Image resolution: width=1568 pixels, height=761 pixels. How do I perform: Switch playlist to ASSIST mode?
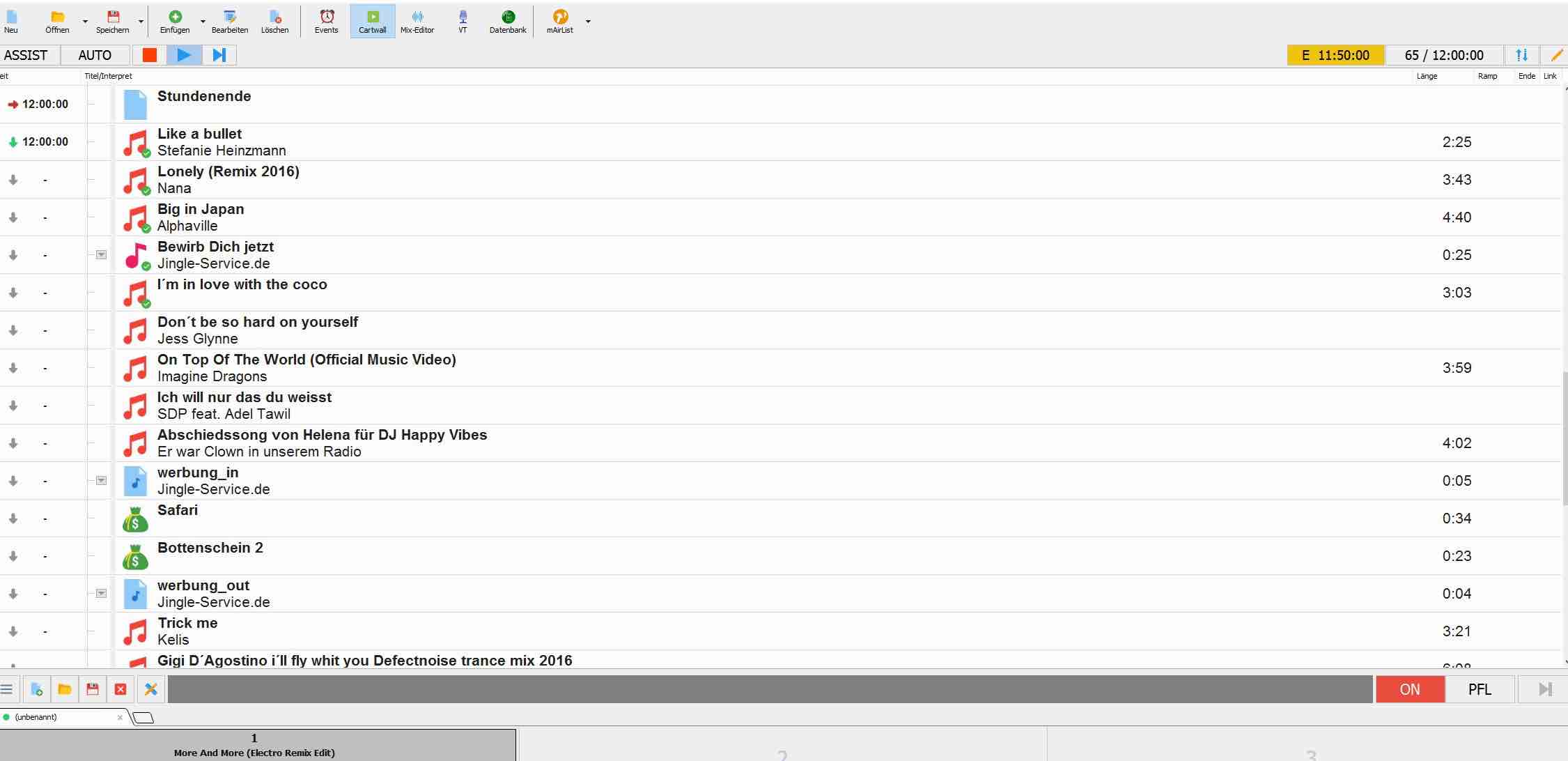tap(26, 55)
